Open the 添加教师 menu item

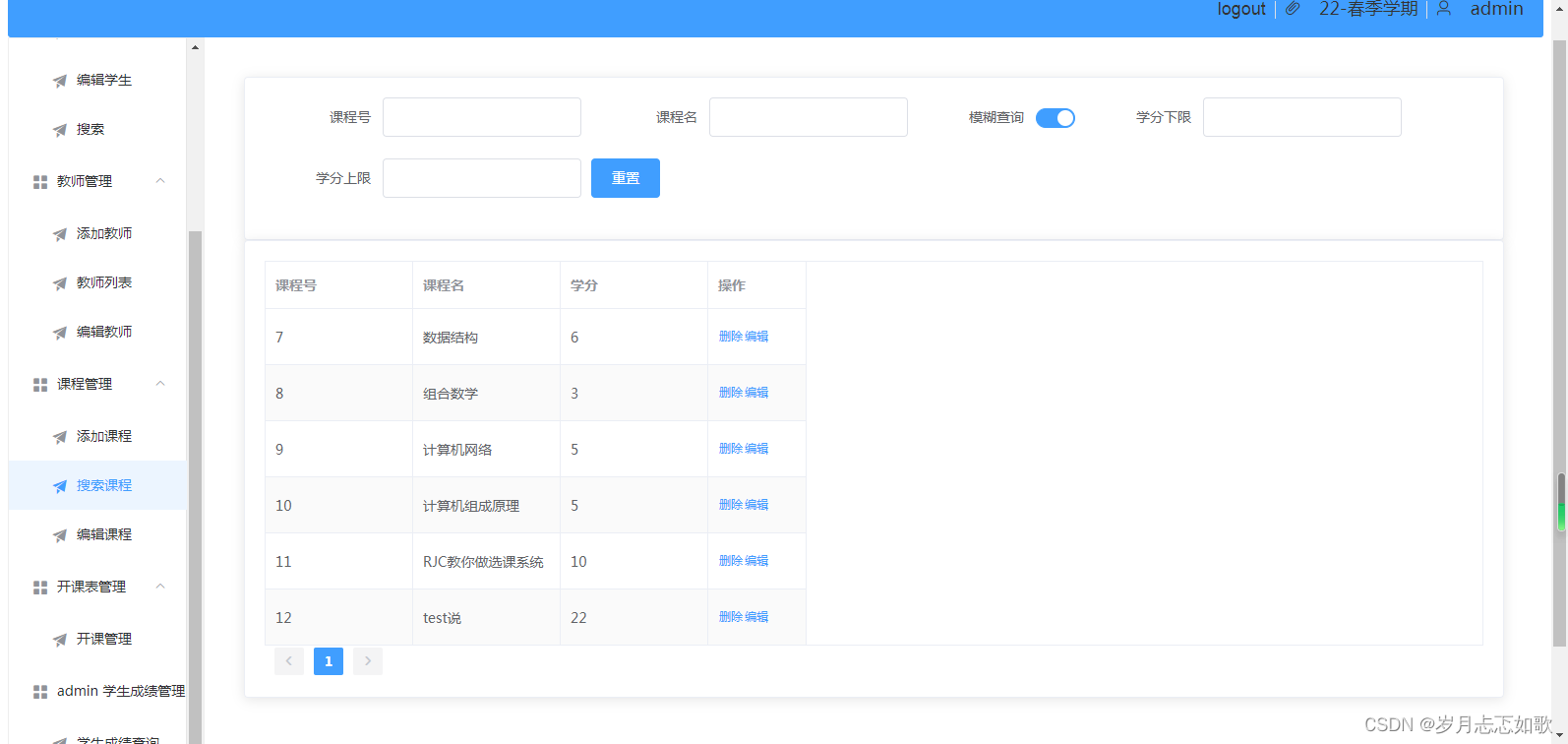pyautogui.click(x=97, y=234)
